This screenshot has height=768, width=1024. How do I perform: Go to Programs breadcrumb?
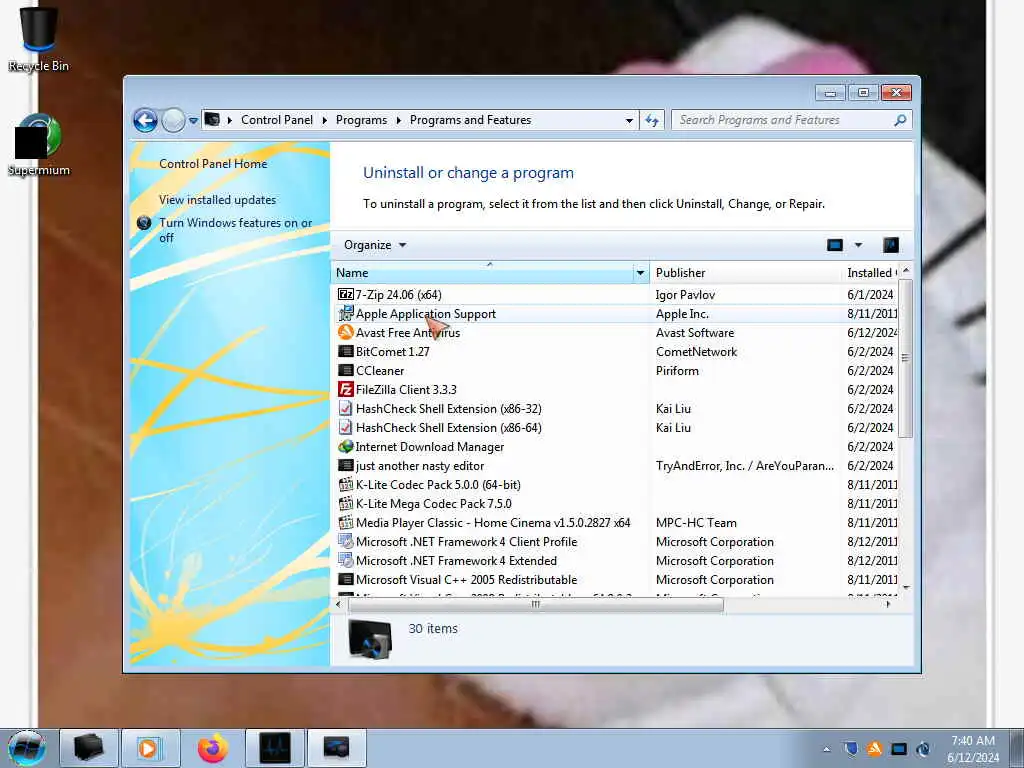(361, 120)
